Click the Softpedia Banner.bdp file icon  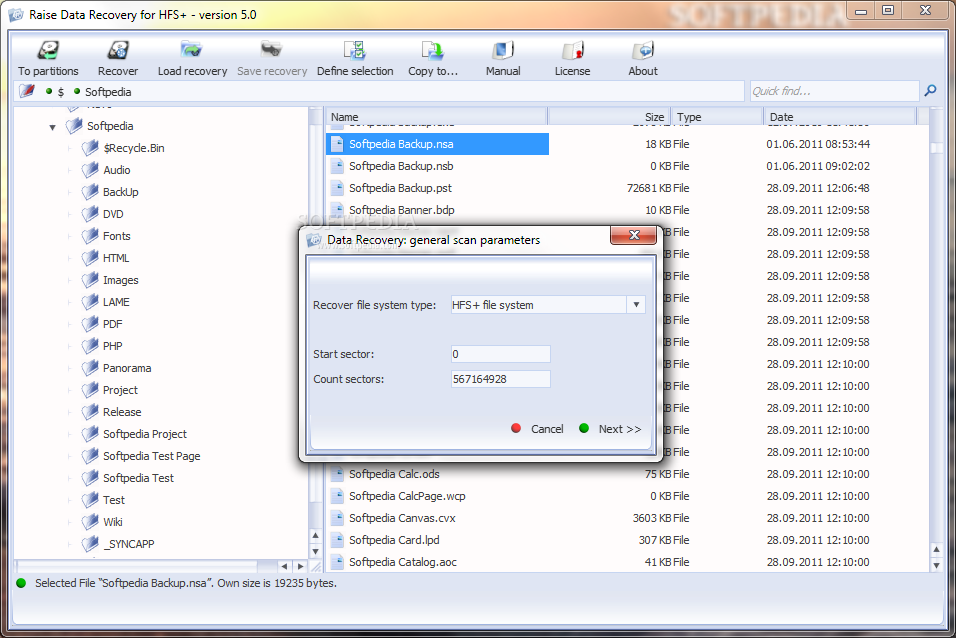[x=337, y=210]
